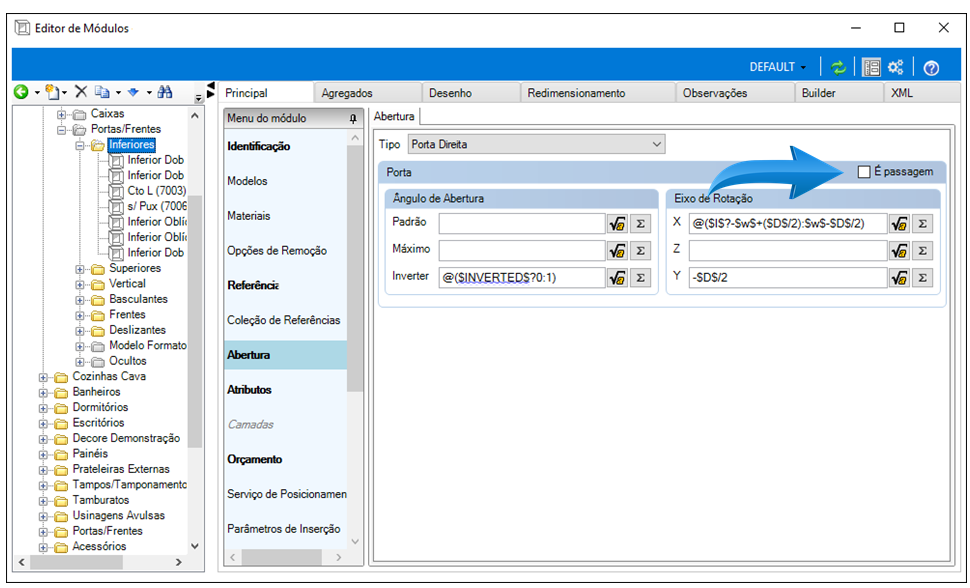Open the DEFAULT dropdown menu

click(778, 67)
